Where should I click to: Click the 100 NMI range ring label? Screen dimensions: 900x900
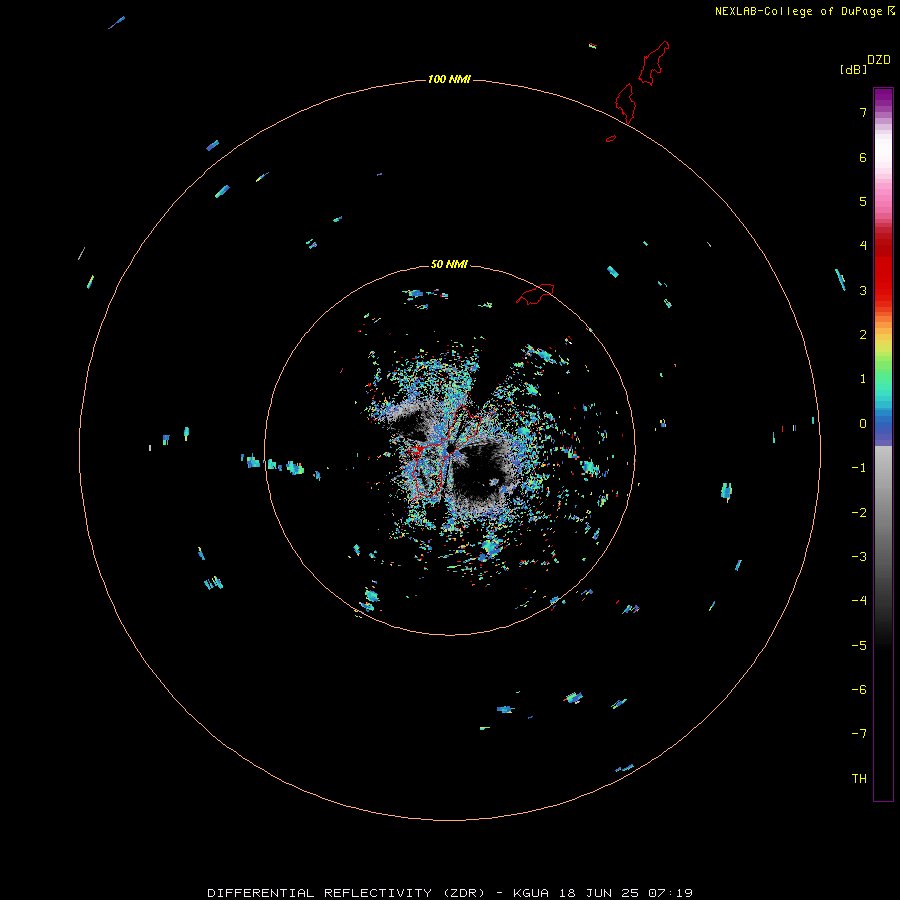click(449, 79)
